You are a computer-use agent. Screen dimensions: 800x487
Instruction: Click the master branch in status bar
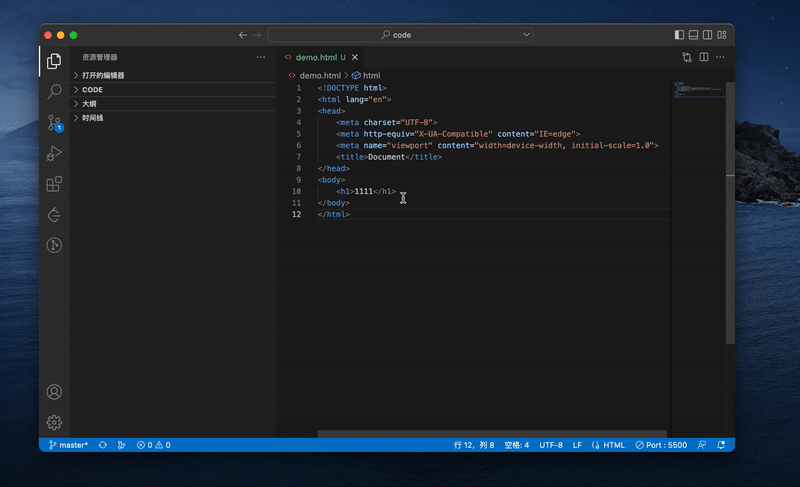click(x=68, y=445)
